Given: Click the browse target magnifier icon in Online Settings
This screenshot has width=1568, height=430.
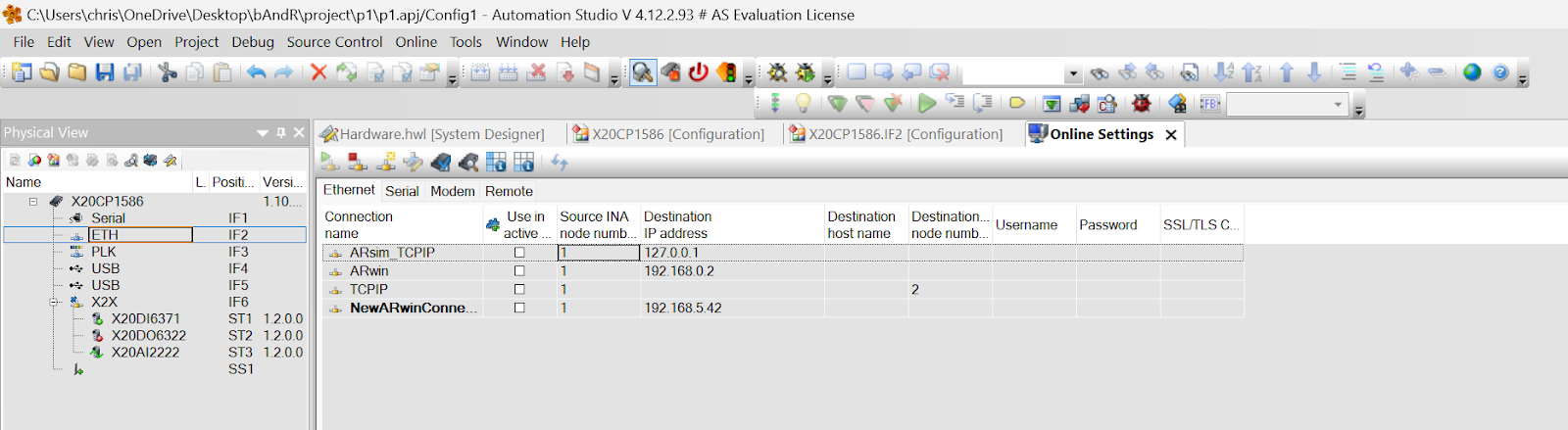Looking at the screenshot, I should [468, 163].
